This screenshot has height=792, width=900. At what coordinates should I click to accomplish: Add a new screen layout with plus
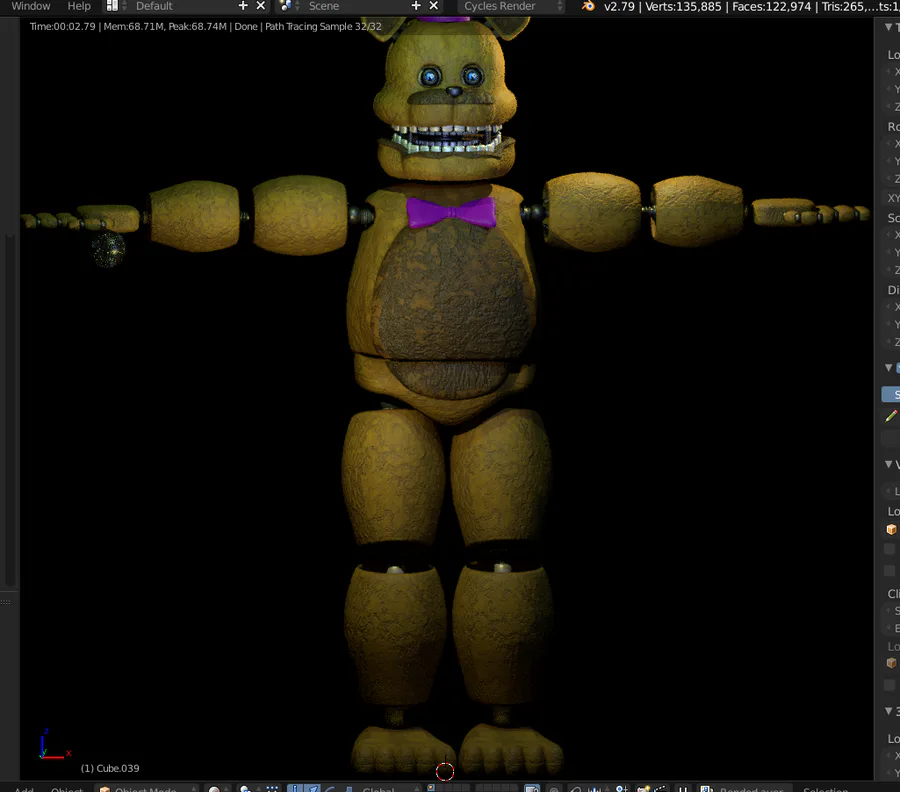tap(243, 6)
